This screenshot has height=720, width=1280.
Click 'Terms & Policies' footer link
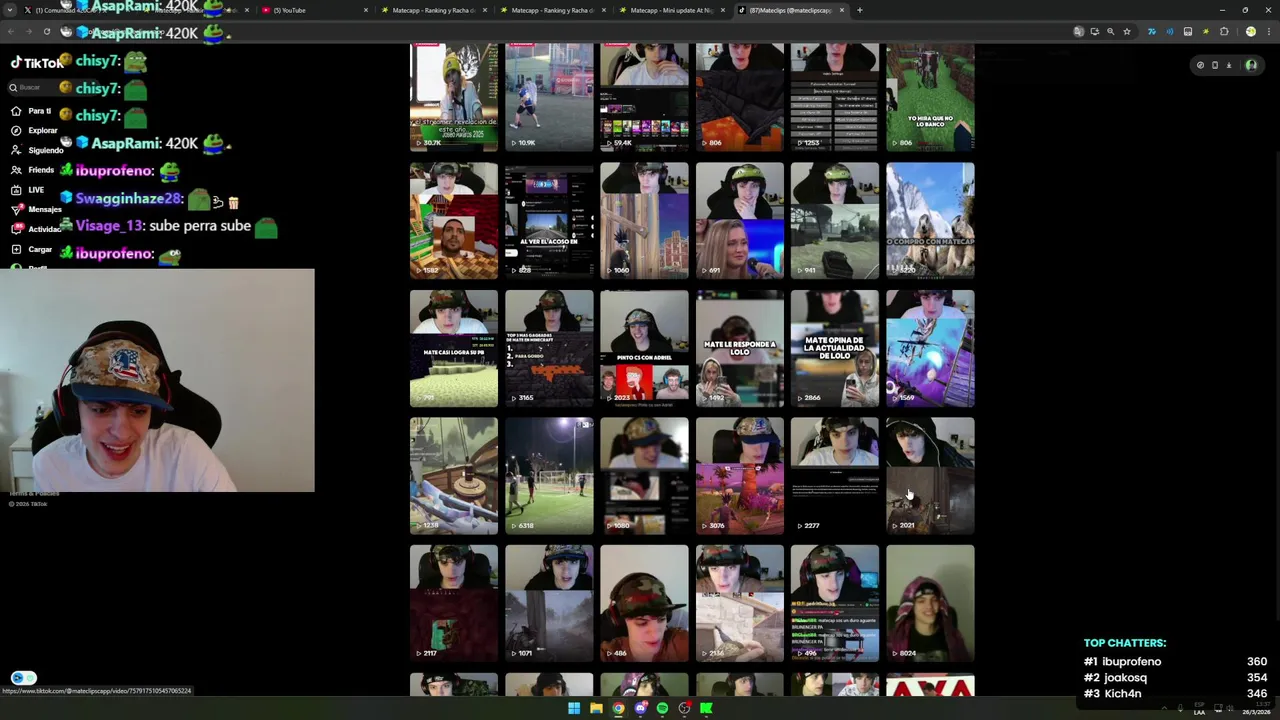pos(34,494)
